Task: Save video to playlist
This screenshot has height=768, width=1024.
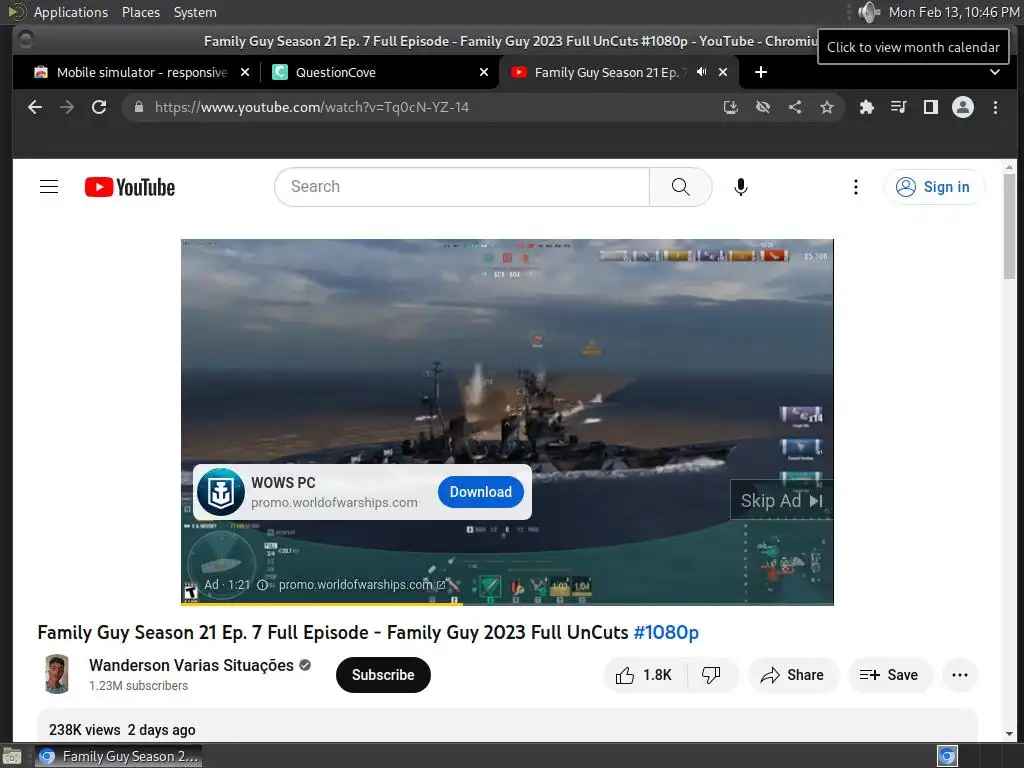Action: point(889,675)
